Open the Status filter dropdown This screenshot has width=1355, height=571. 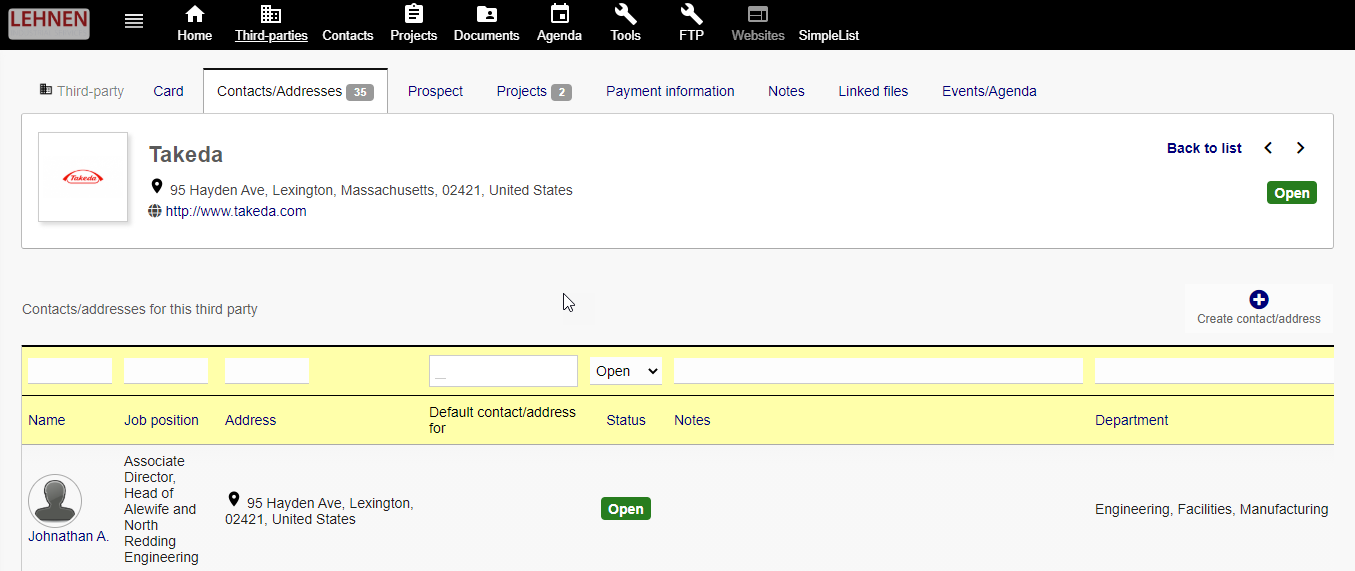(626, 371)
